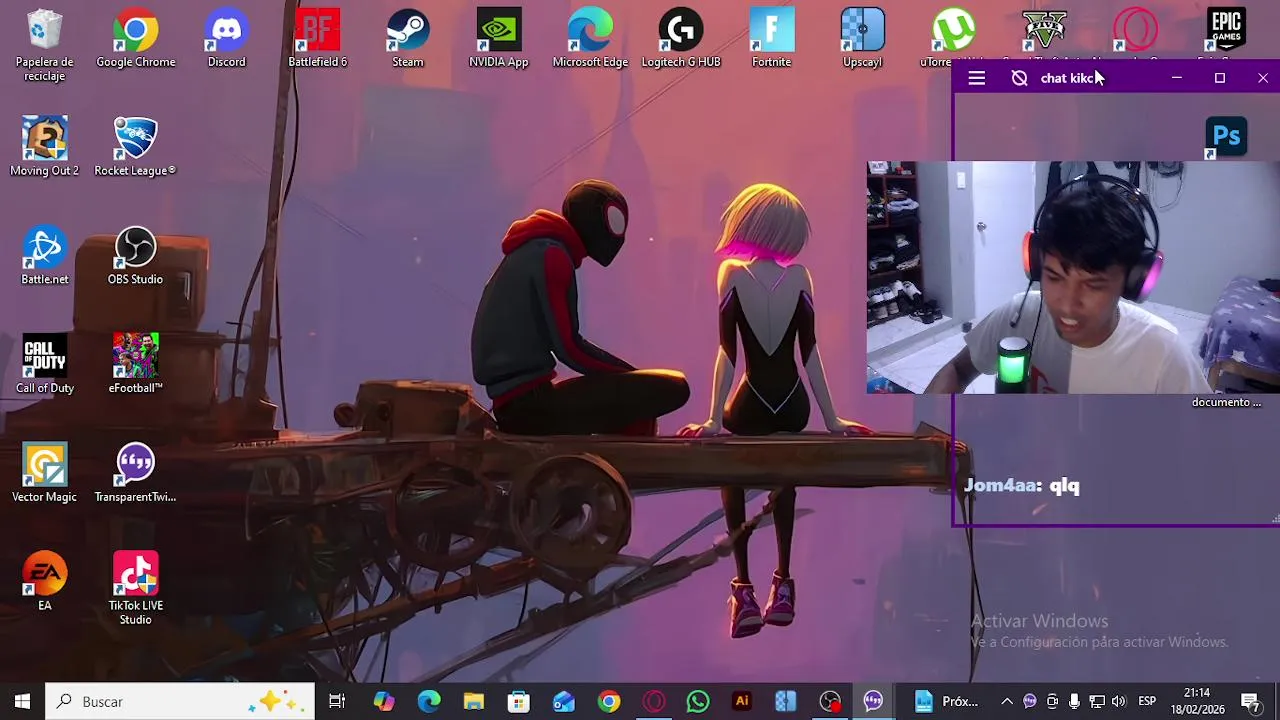Select the Call of Duty shortcut

[44, 366]
